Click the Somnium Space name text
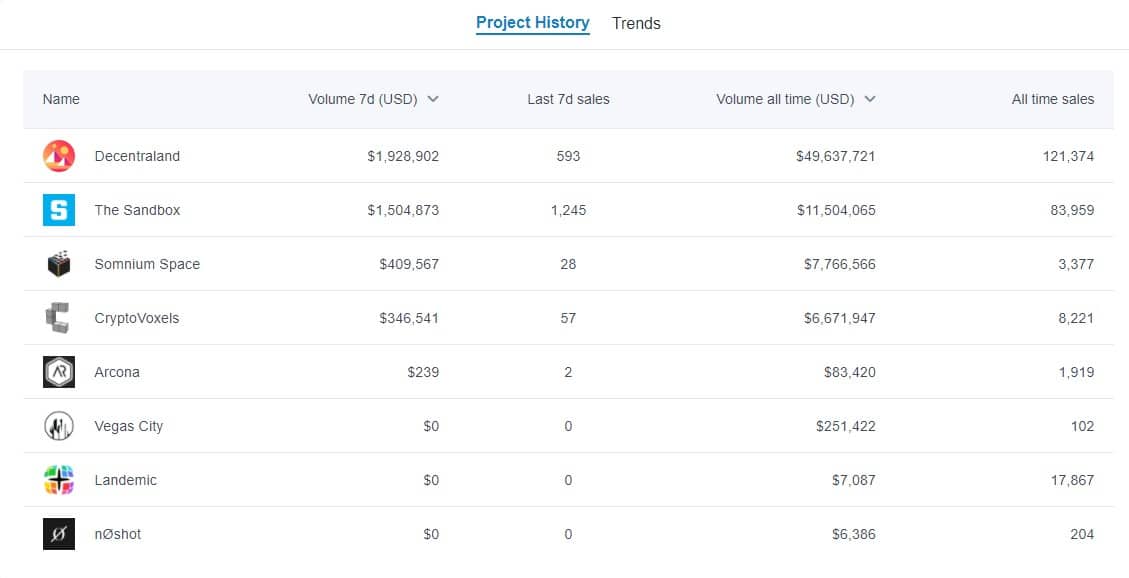Screen dimensions: 1129x578 pos(147,264)
